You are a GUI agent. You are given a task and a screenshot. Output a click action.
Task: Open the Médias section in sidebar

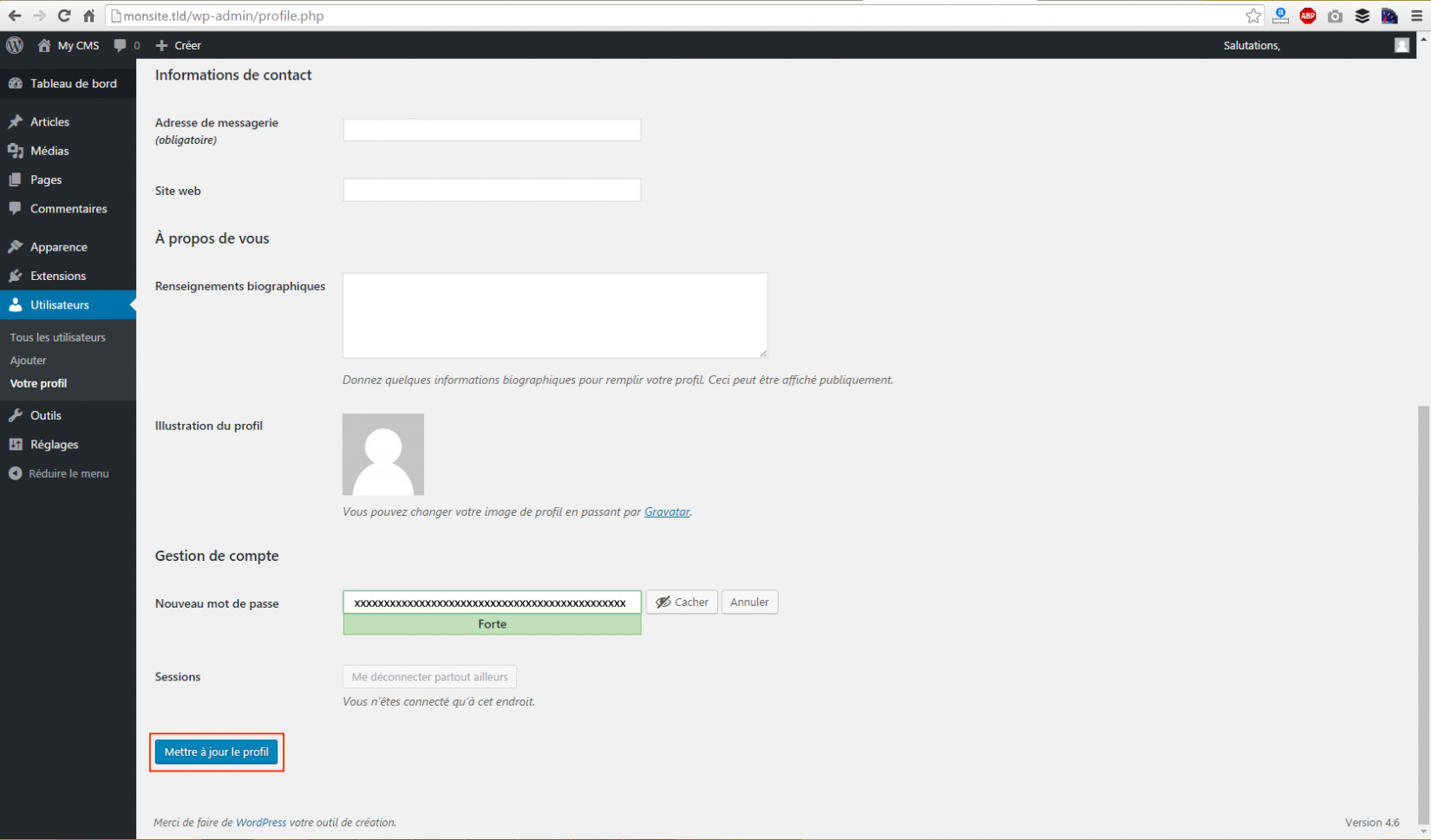click(49, 150)
